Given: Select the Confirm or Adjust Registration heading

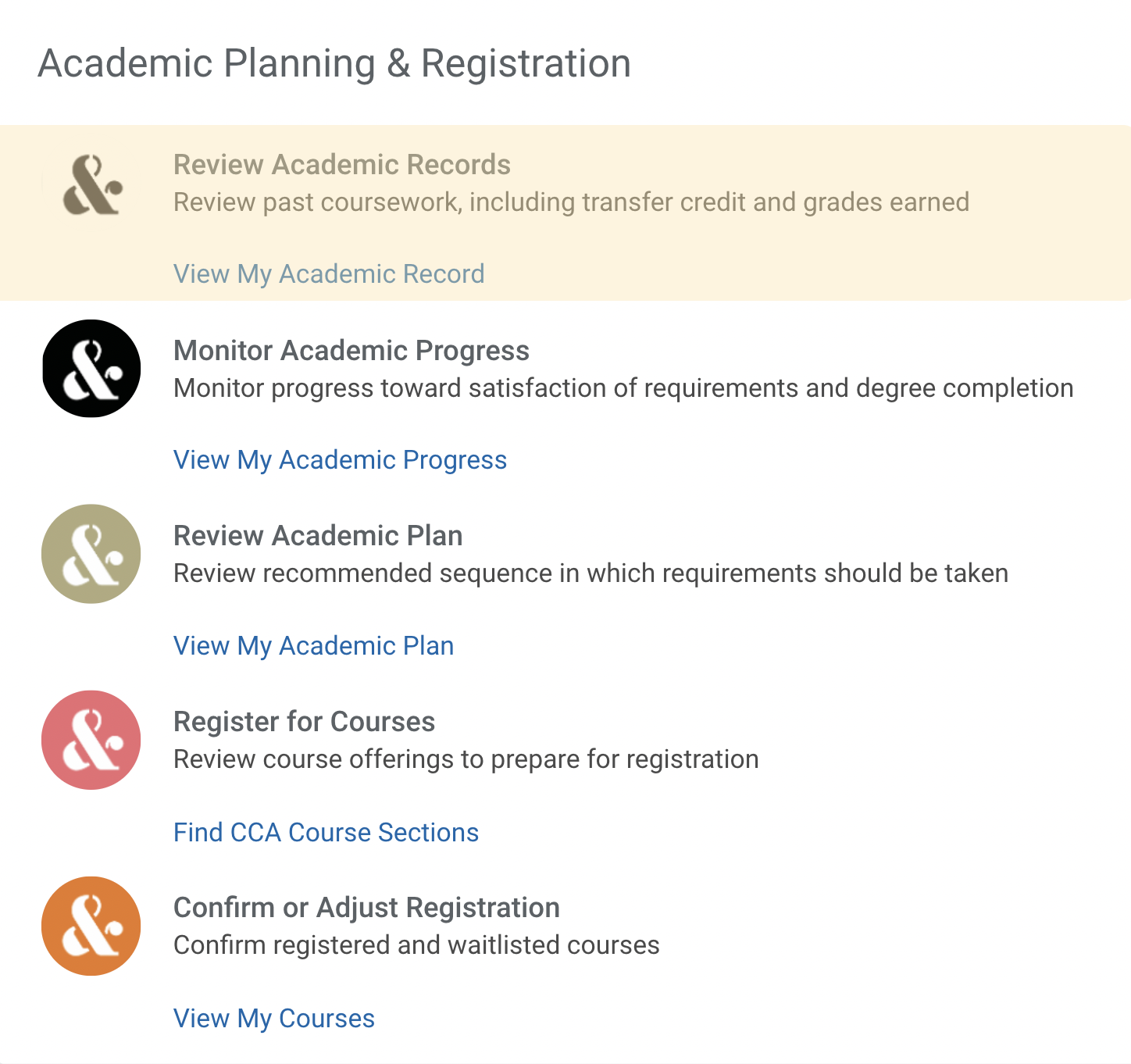Looking at the screenshot, I should click(366, 908).
